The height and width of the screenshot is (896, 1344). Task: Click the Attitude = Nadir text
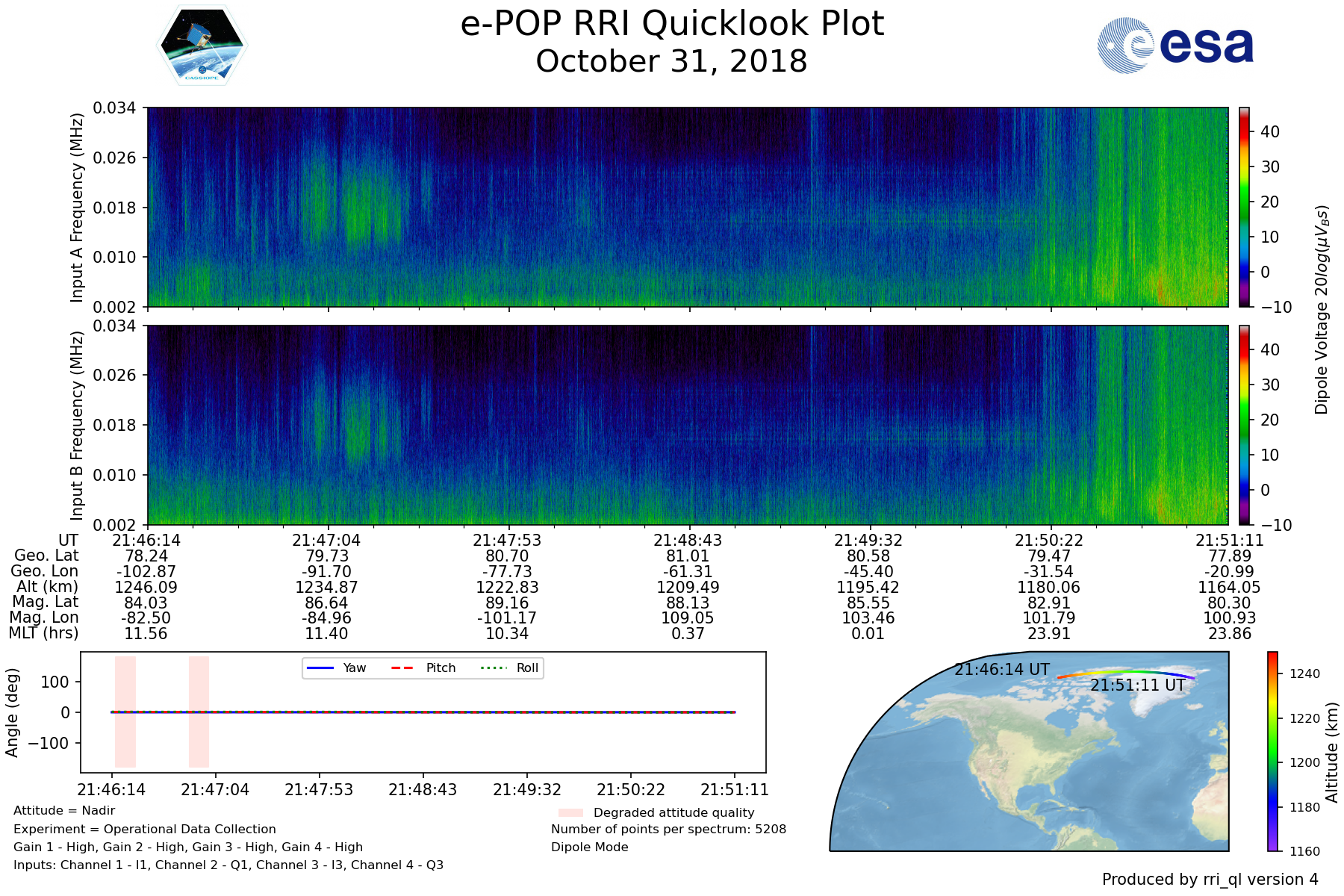point(64,811)
